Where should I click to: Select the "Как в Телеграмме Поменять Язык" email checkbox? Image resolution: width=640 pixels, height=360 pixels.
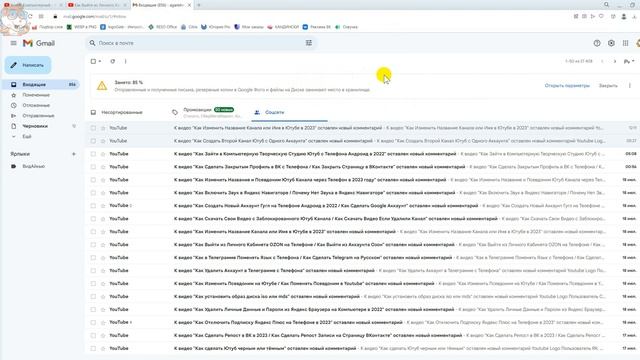93,258
